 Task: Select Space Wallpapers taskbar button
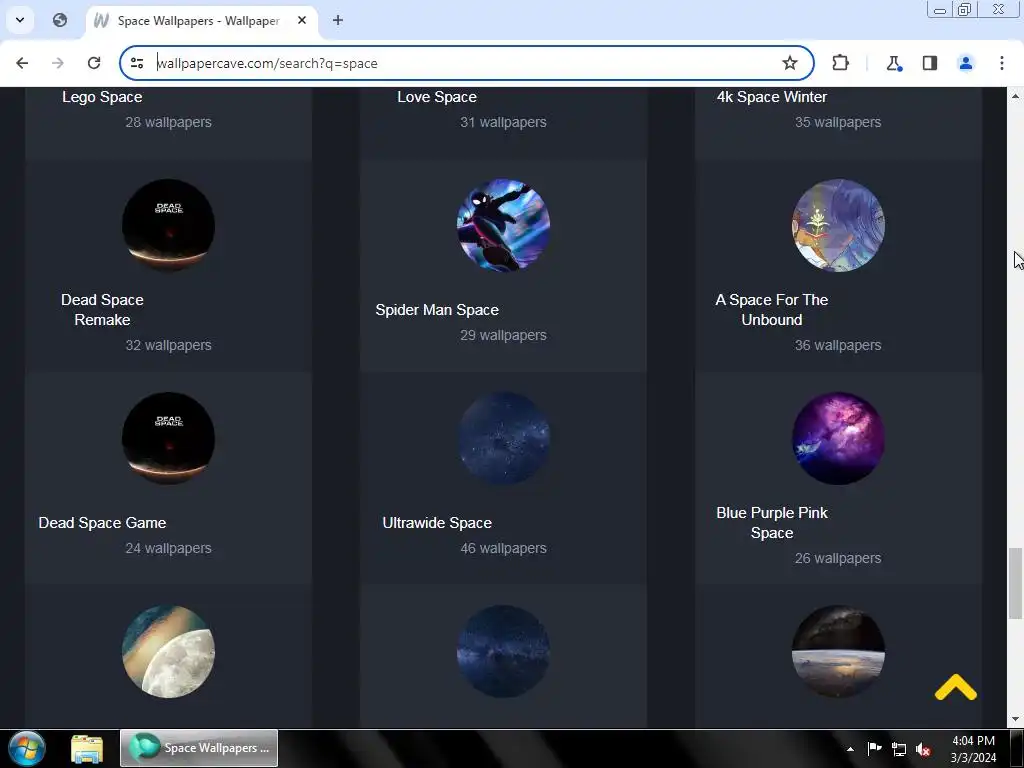tap(199, 748)
